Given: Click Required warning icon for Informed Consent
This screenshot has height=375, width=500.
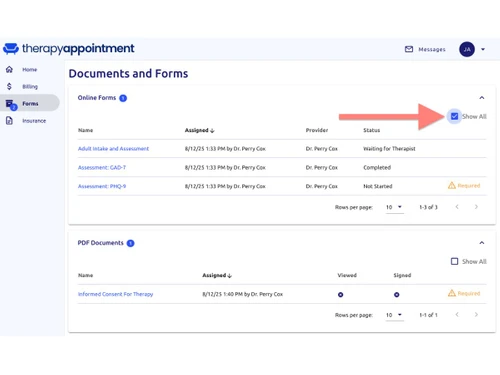Looking at the screenshot, I should (x=452, y=293).
